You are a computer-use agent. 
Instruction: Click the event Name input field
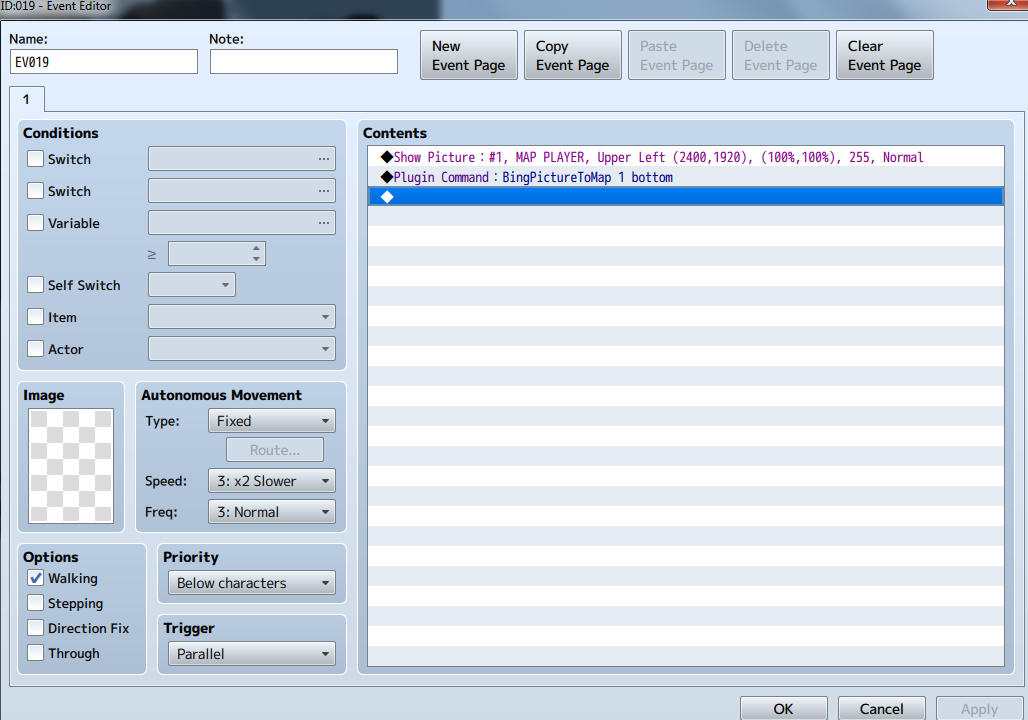point(104,62)
